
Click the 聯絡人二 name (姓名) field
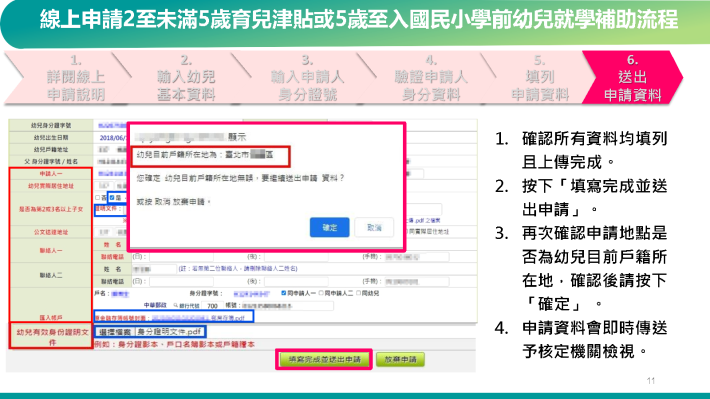[154, 269]
